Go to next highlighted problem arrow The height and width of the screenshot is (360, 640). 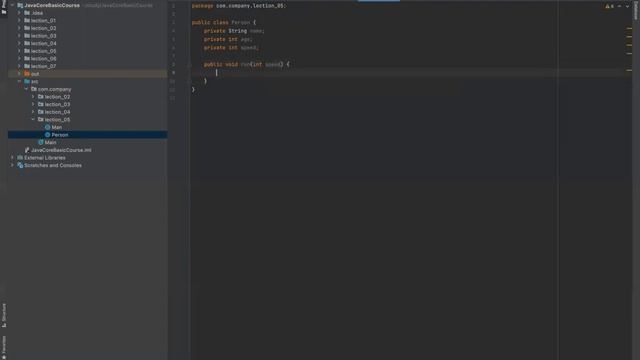click(x=627, y=6)
